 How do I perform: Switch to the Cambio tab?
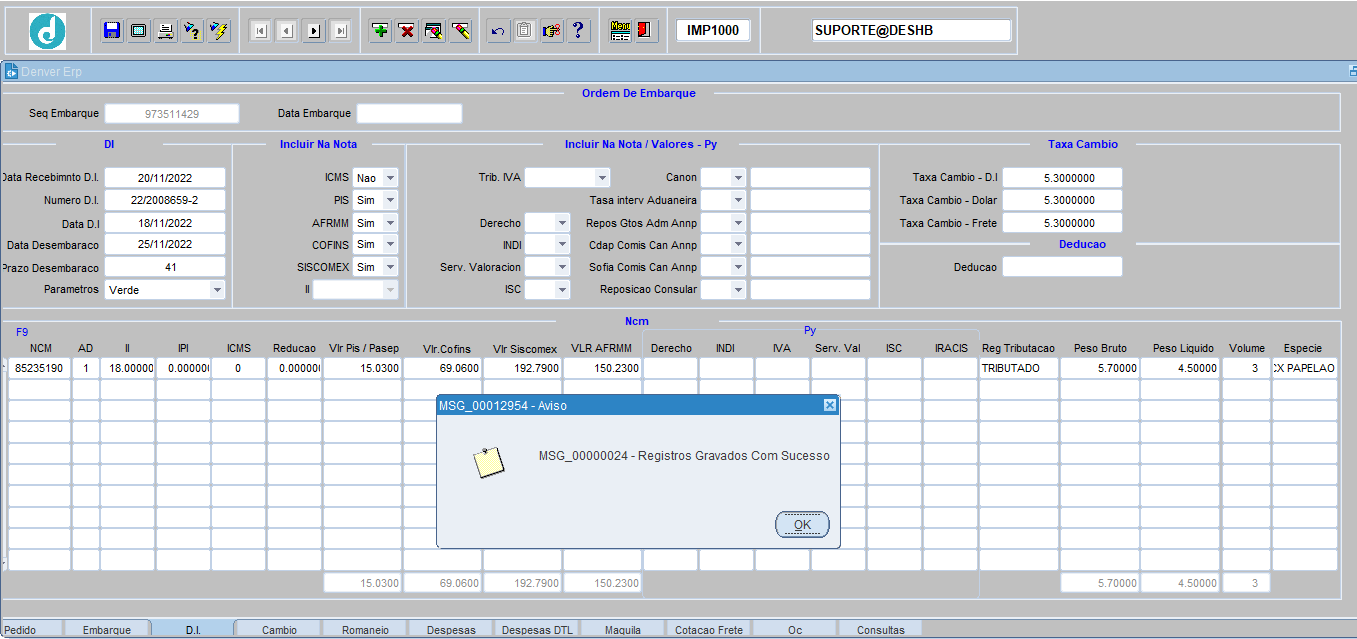click(x=279, y=629)
